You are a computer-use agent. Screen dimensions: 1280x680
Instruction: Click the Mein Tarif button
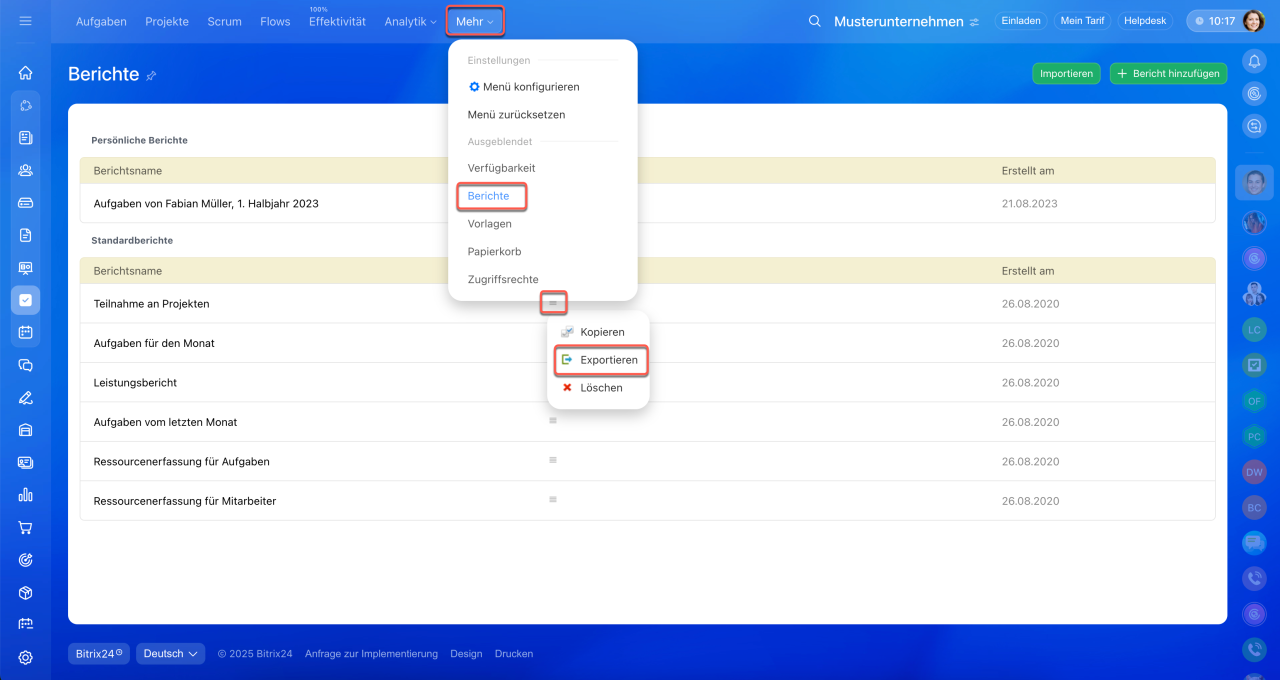tap(1081, 21)
